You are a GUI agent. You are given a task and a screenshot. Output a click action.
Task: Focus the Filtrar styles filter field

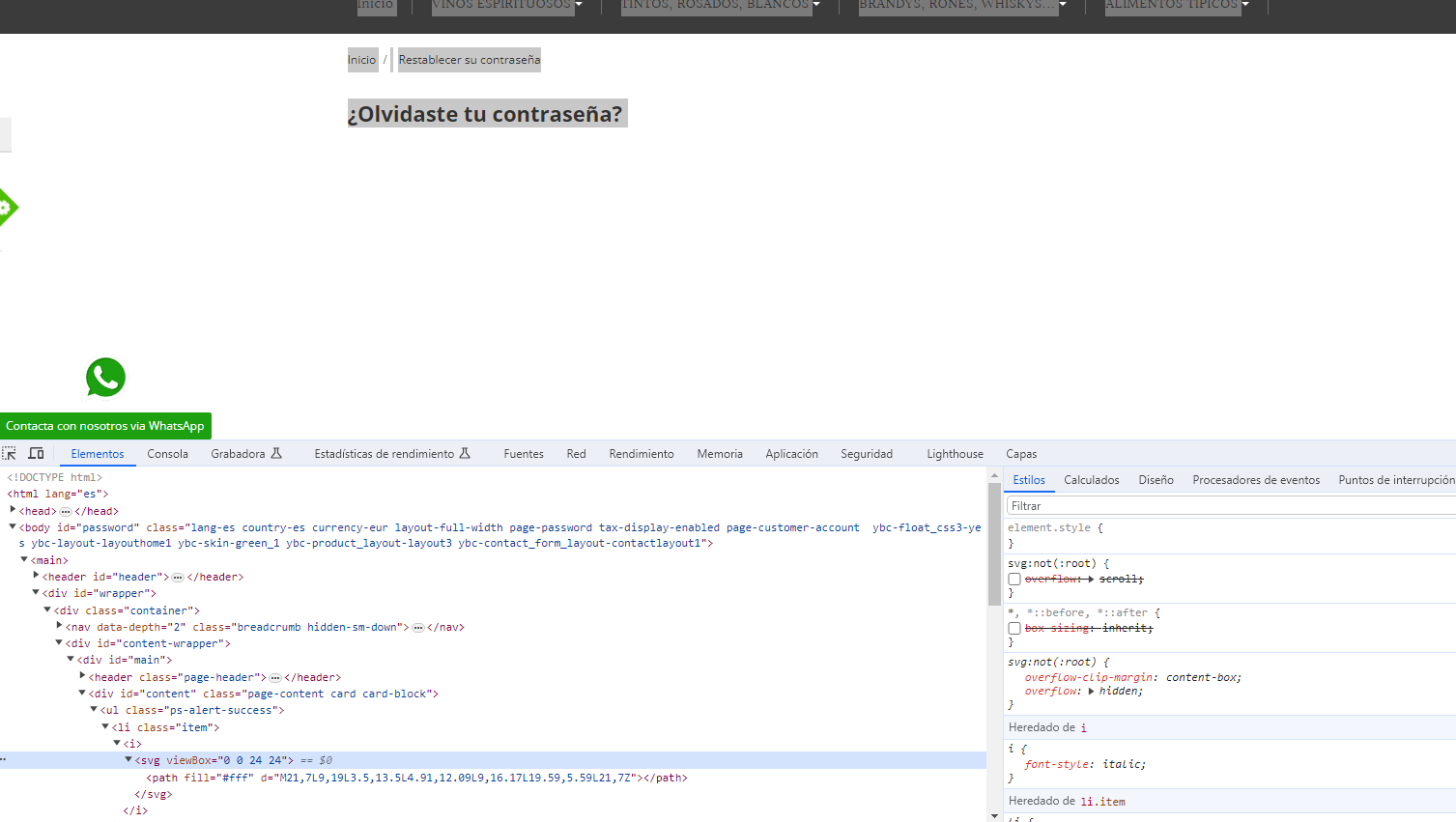tap(1229, 506)
